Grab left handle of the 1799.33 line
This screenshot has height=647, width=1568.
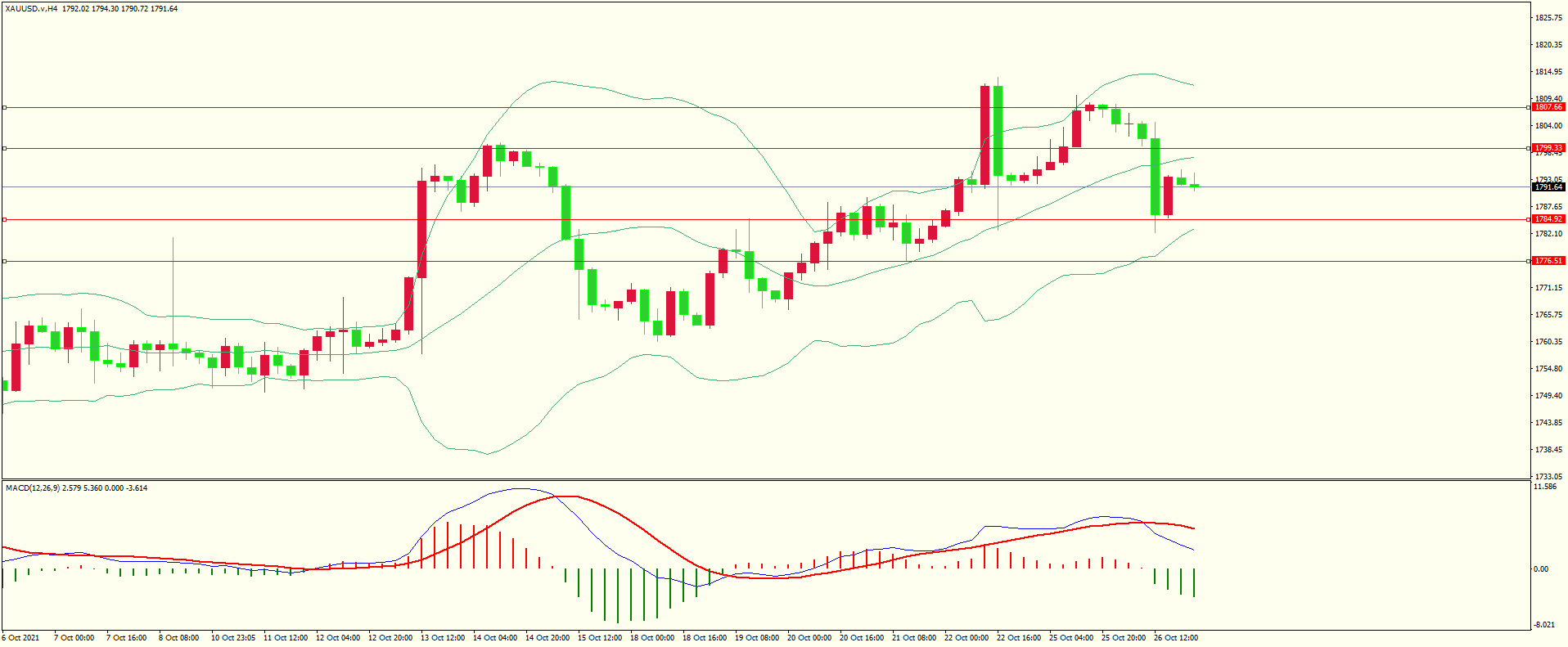point(5,148)
